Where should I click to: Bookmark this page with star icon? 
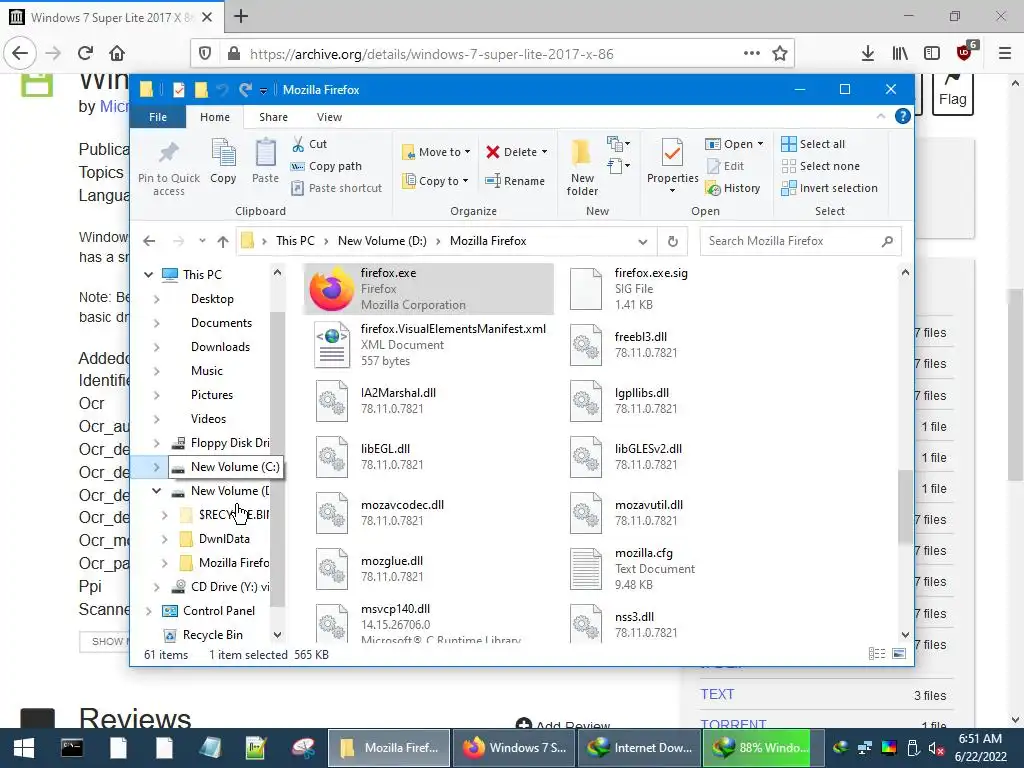pyautogui.click(x=780, y=54)
